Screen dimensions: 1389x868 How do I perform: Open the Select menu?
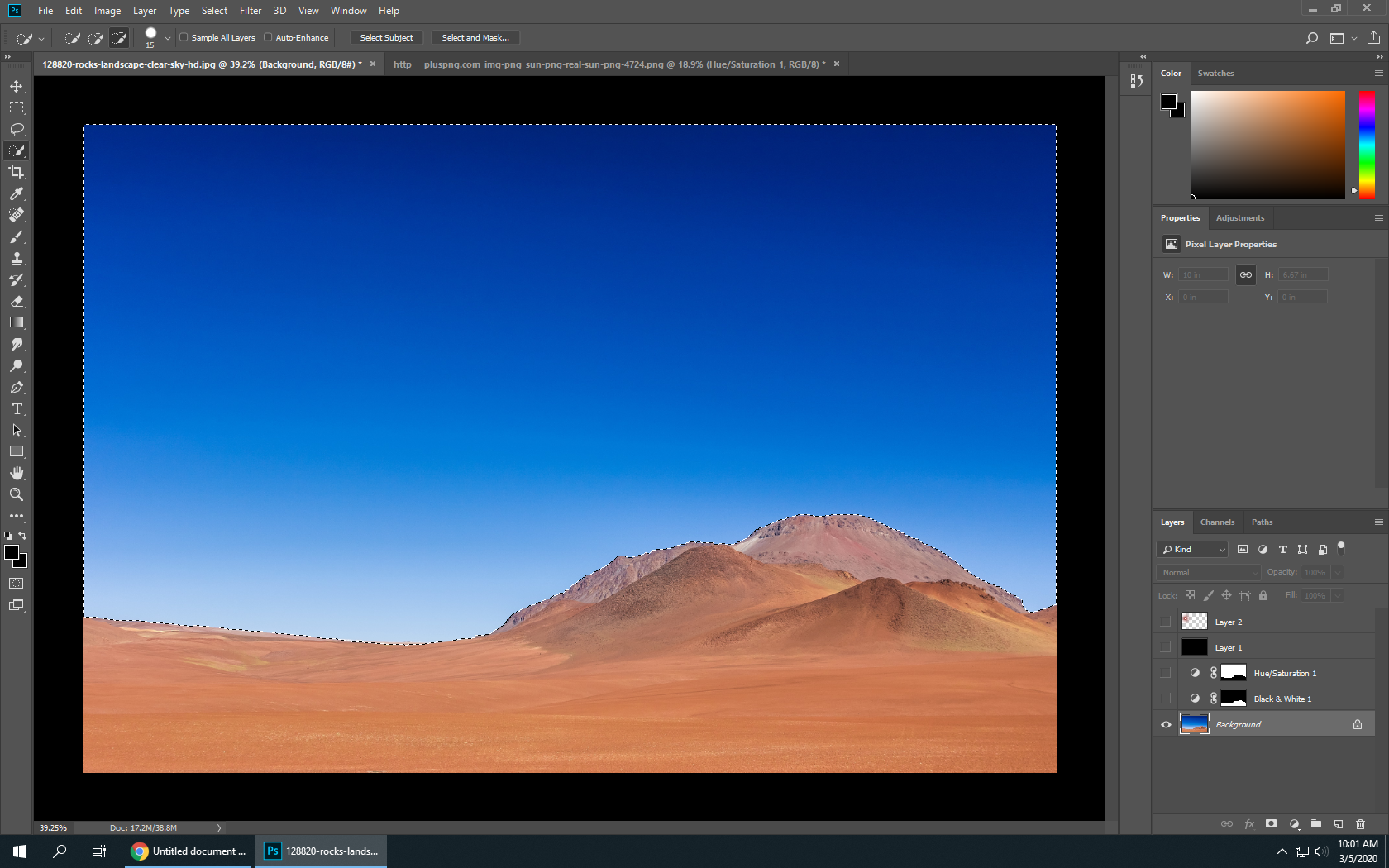click(214, 11)
